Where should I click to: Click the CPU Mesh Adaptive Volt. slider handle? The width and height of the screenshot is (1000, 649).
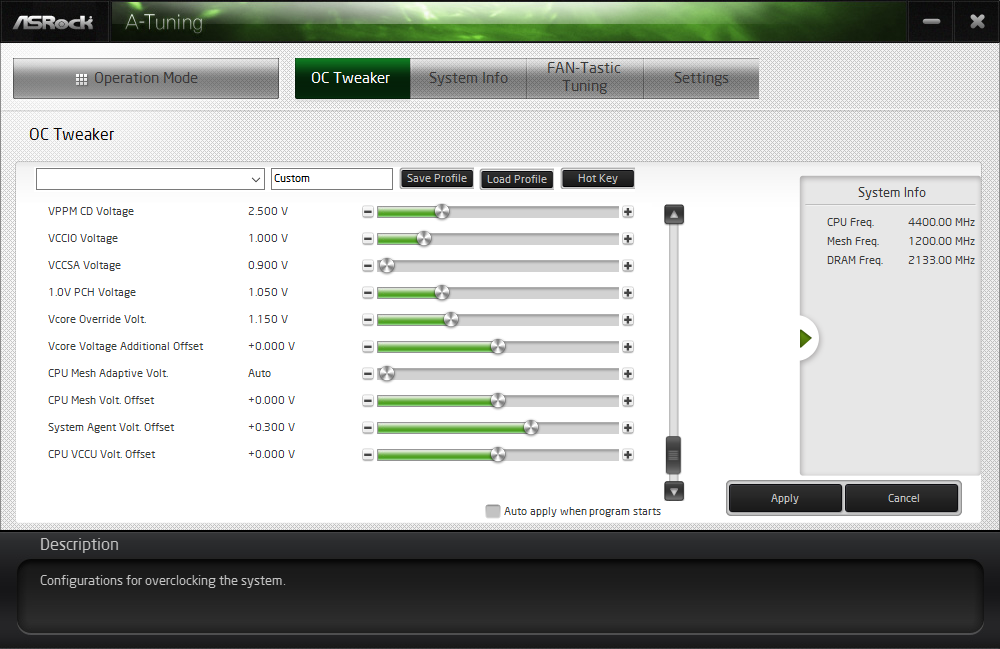(x=386, y=374)
